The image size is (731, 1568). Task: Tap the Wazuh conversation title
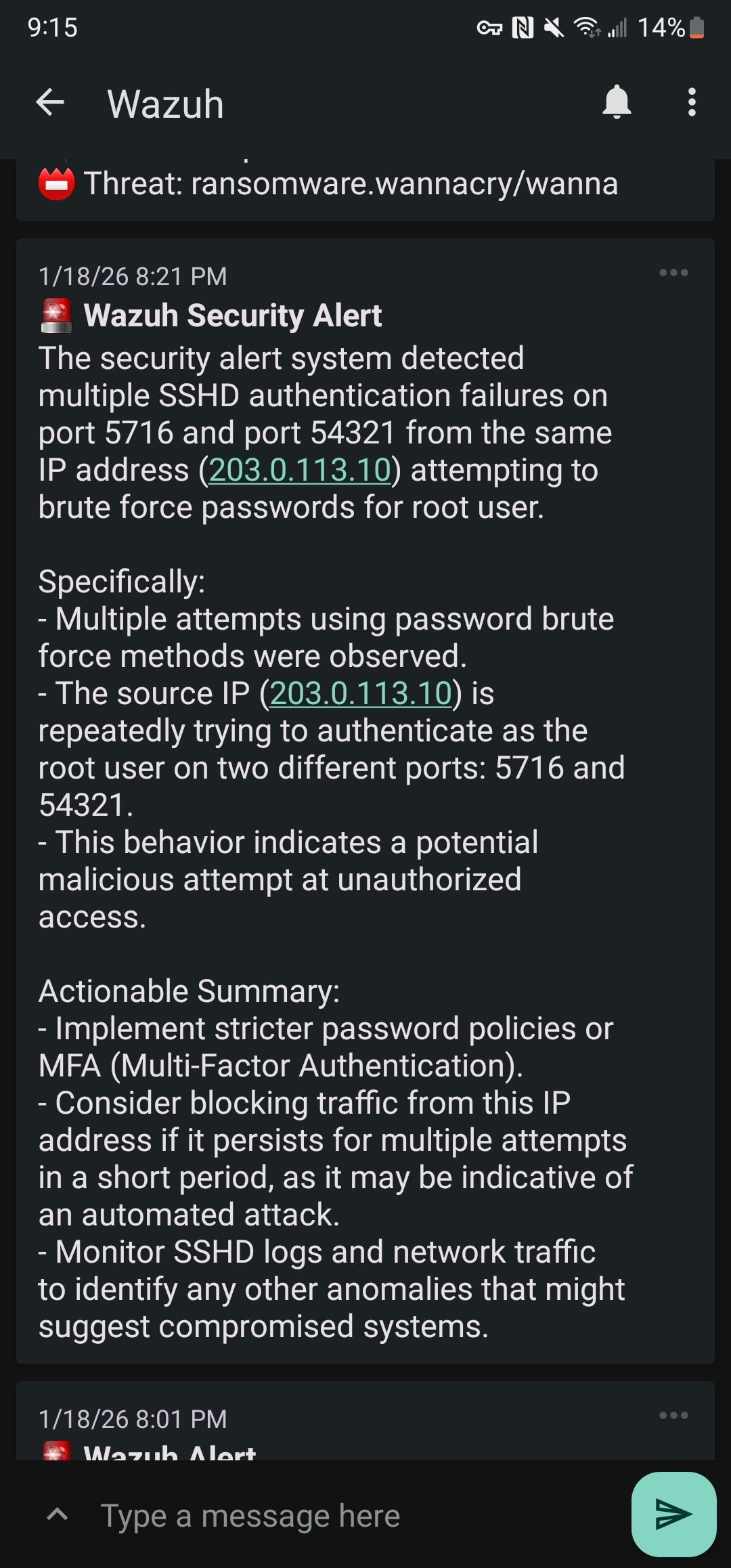[x=164, y=103]
